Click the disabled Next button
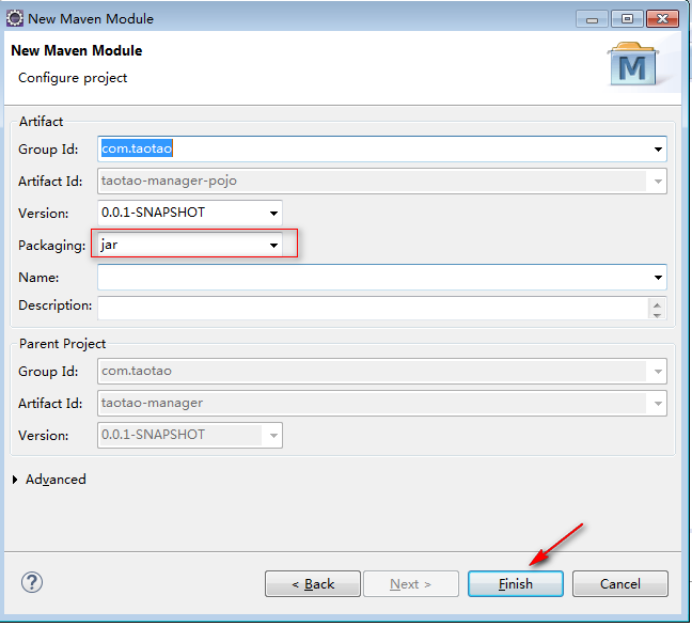Viewport: 692px width, 627px height. (x=410, y=584)
